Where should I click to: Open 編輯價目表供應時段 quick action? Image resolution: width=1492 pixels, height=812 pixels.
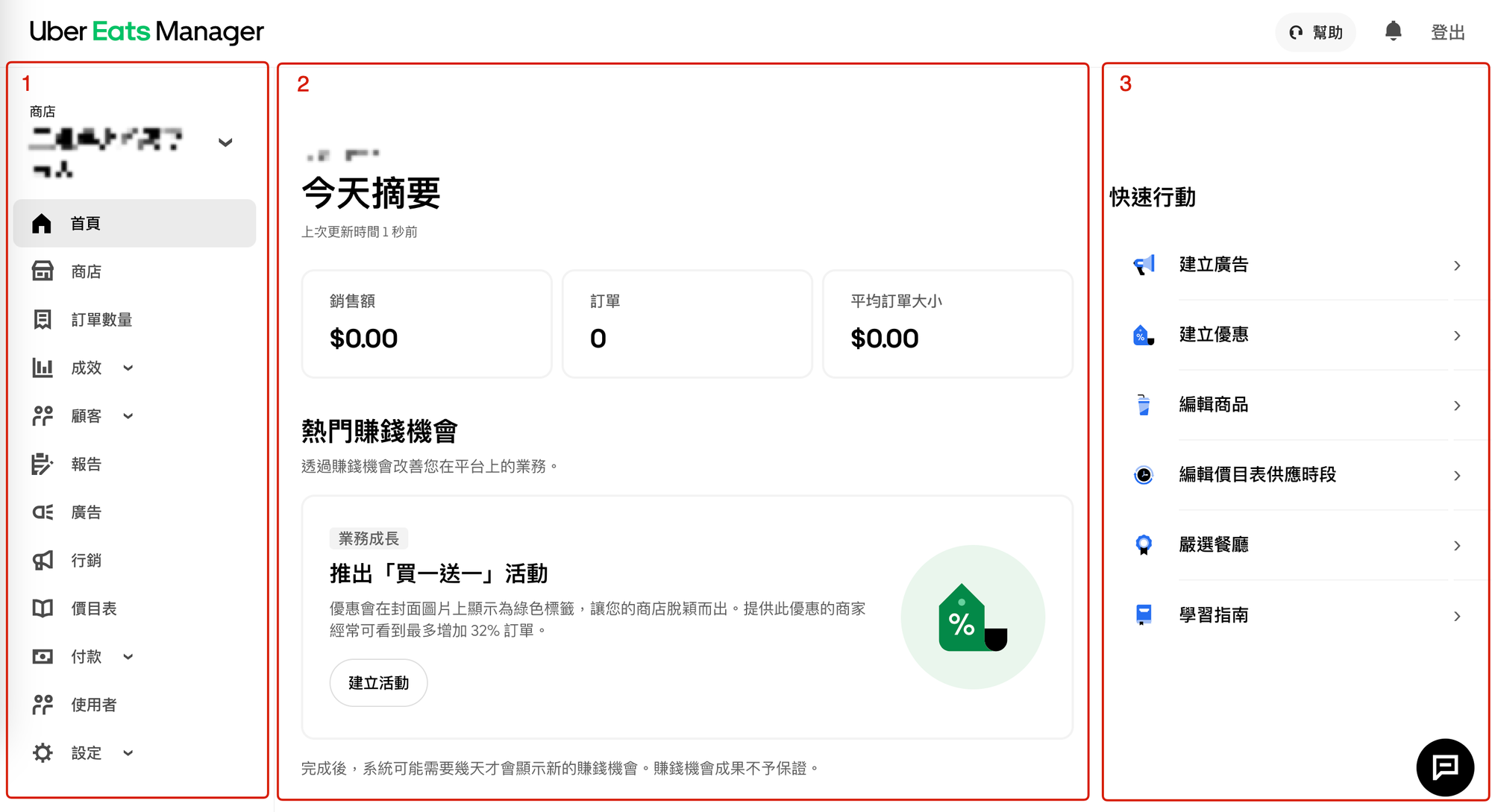(x=1258, y=475)
